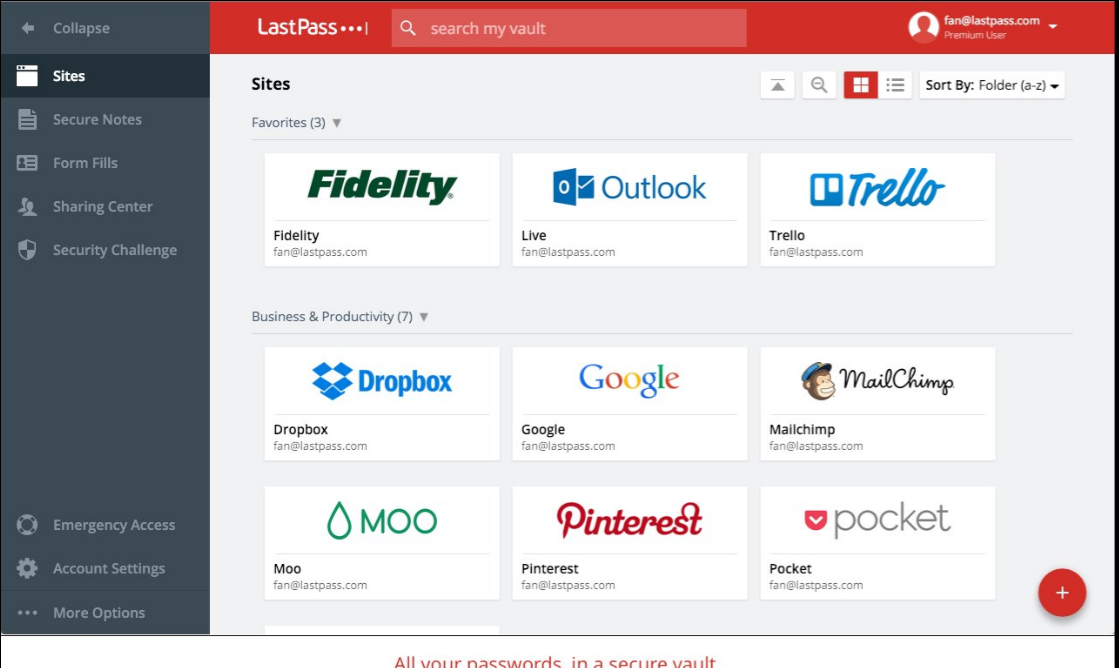Click the LastPass logo
Viewport: 1119px width, 668px height.
(313, 28)
